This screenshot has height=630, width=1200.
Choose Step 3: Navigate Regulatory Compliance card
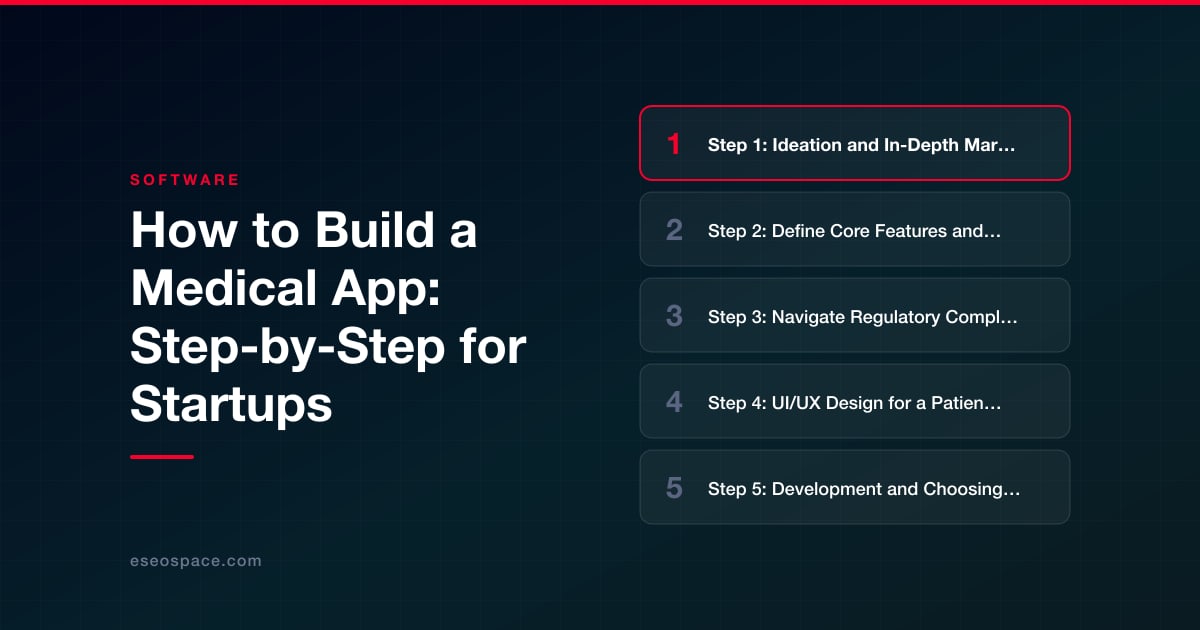coord(855,315)
